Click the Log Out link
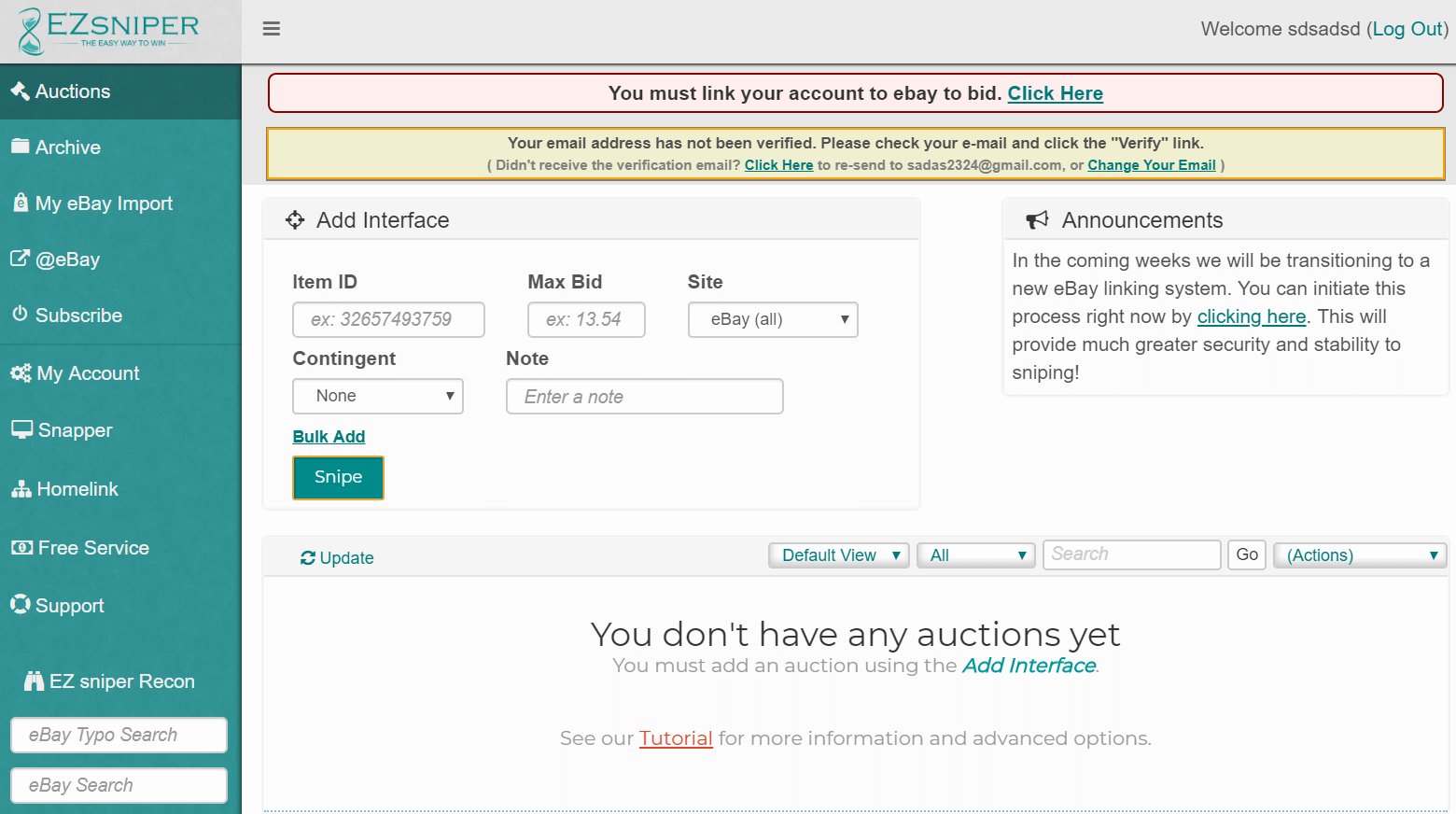The image size is (1456, 814). [1407, 29]
